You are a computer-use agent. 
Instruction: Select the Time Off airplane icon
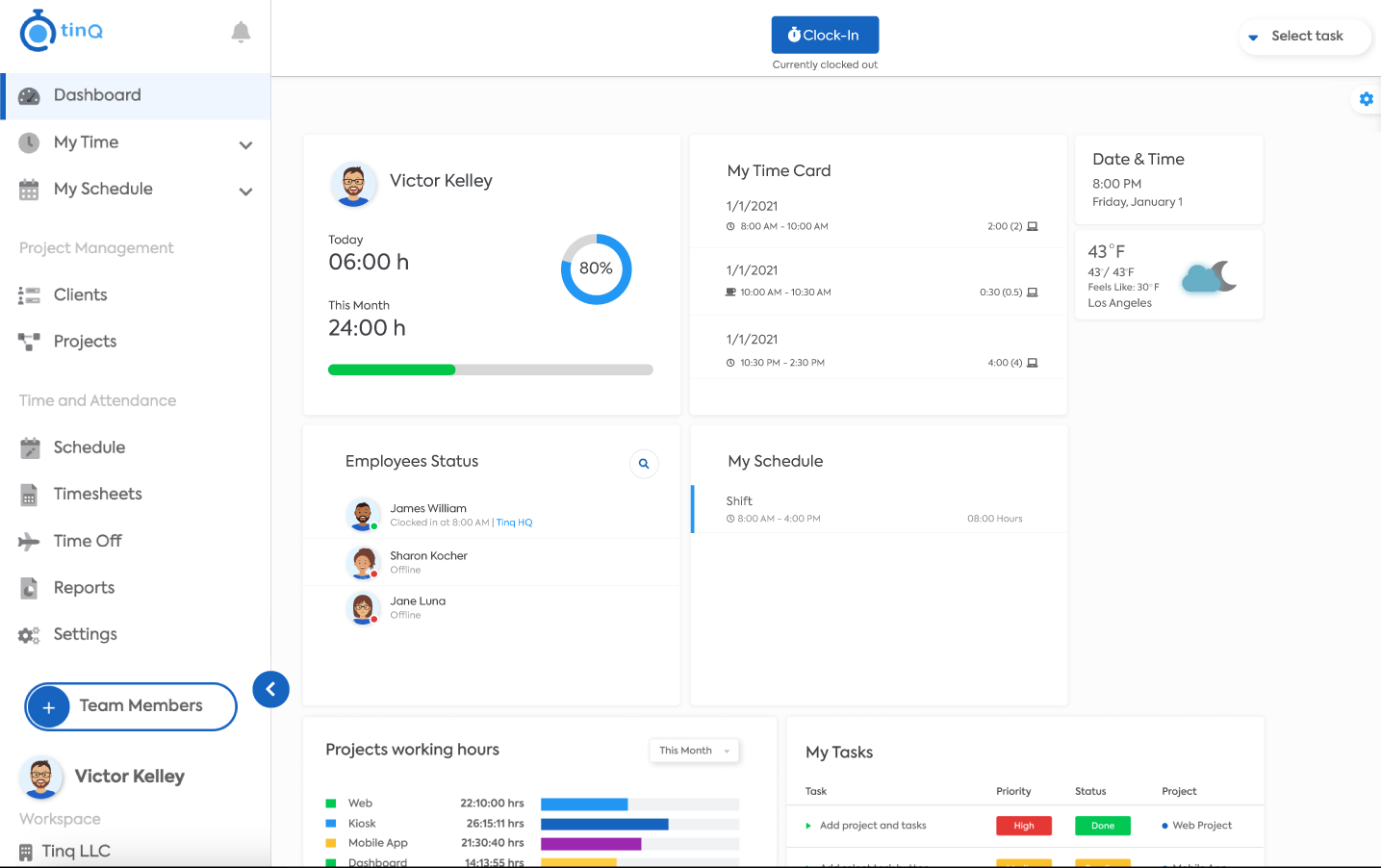coord(28,541)
